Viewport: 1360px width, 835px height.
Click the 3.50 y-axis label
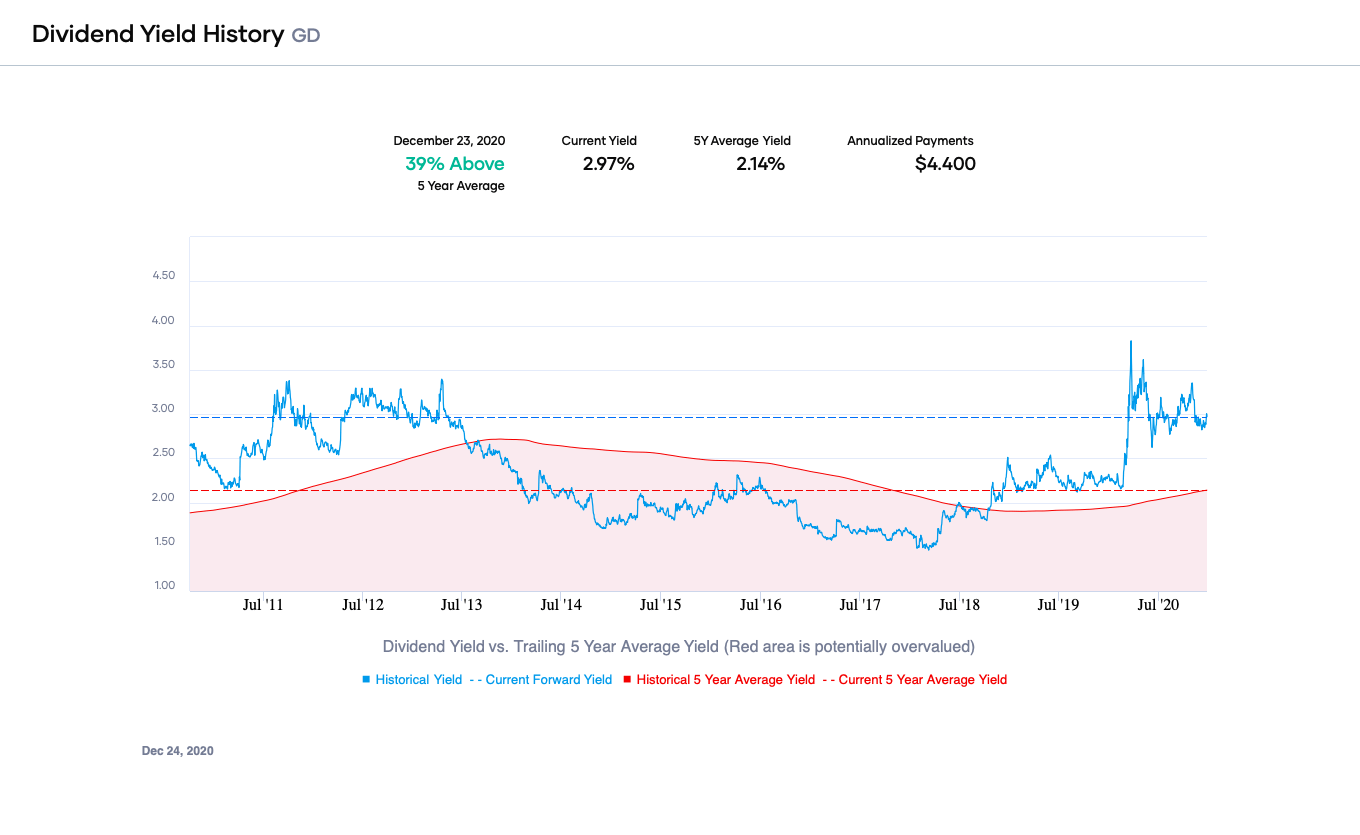point(163,365)
